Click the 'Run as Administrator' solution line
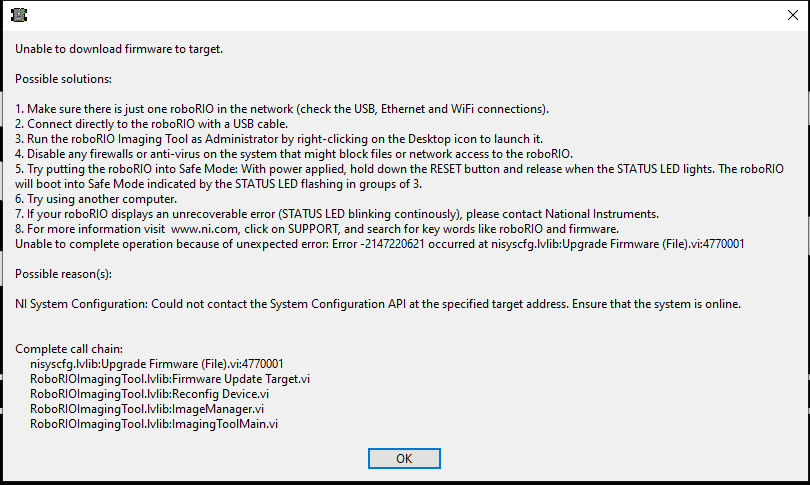This screenshot has height=485, width=810. pyautogui.click(x=279, y=139)
